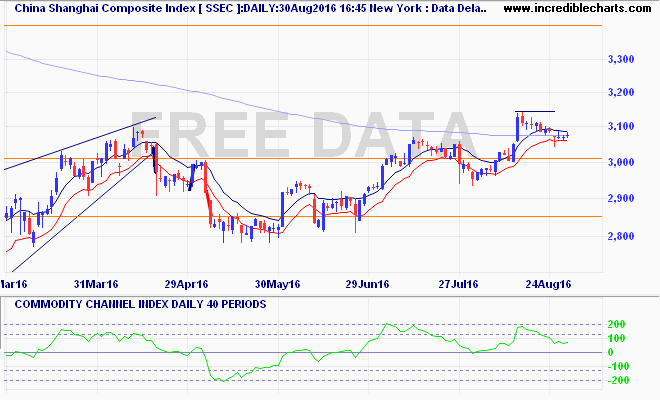The image size is (660, 400).
Task: Select the 0 CCI axis label
Action: coord(611,352)
